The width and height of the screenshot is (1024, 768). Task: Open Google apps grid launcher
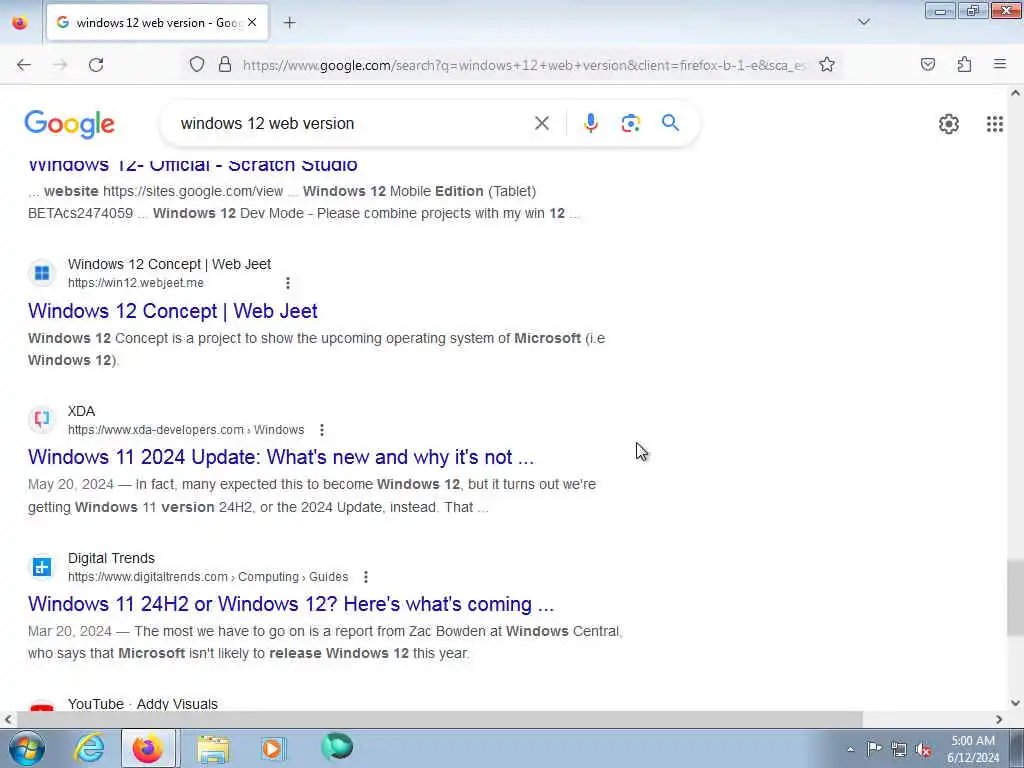(995, 123)
